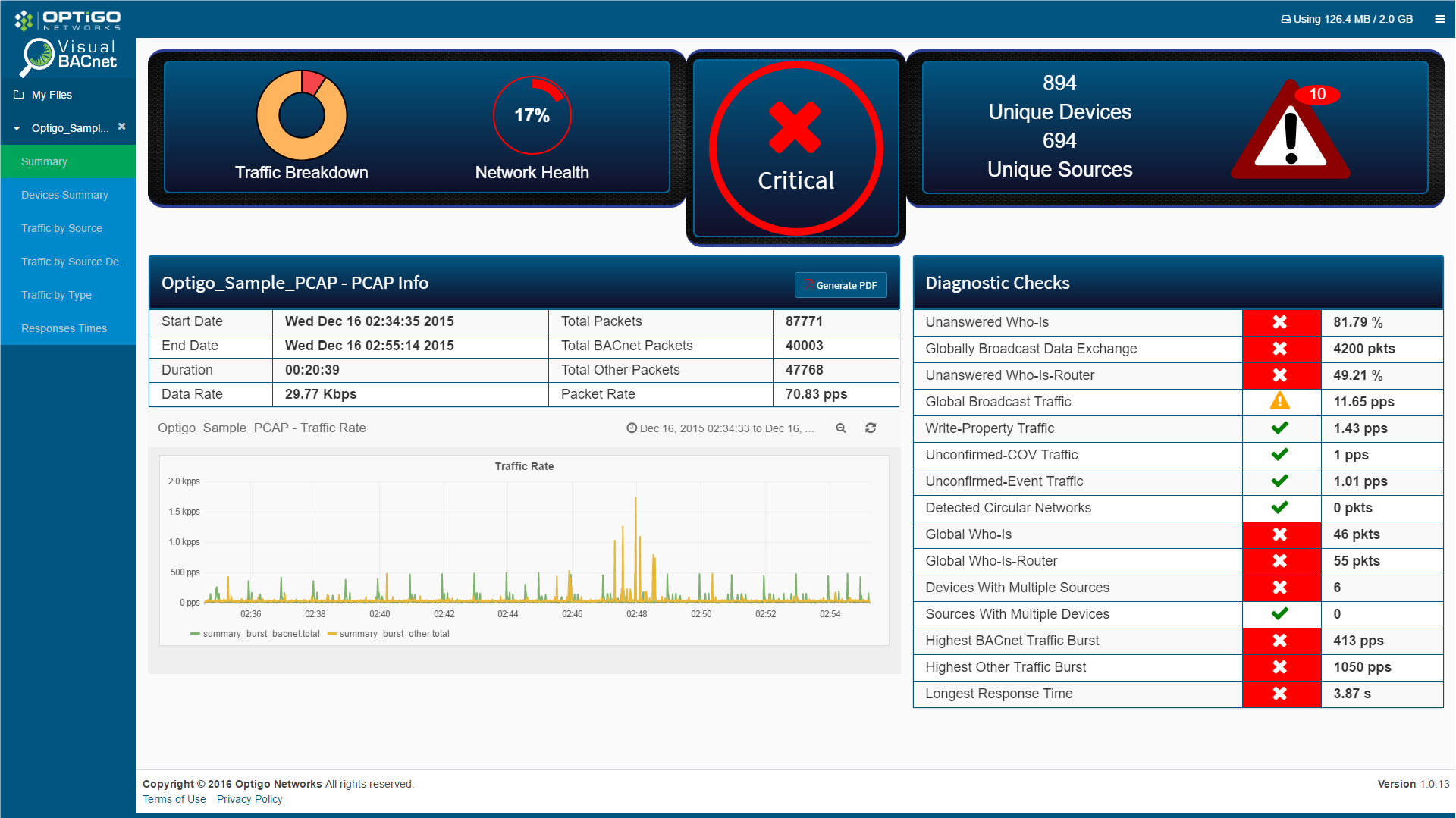Click the 894 Unique Devices text
Image resolution: width=1456 pixels, height=818 pixels.
[x=1059, y=97]
